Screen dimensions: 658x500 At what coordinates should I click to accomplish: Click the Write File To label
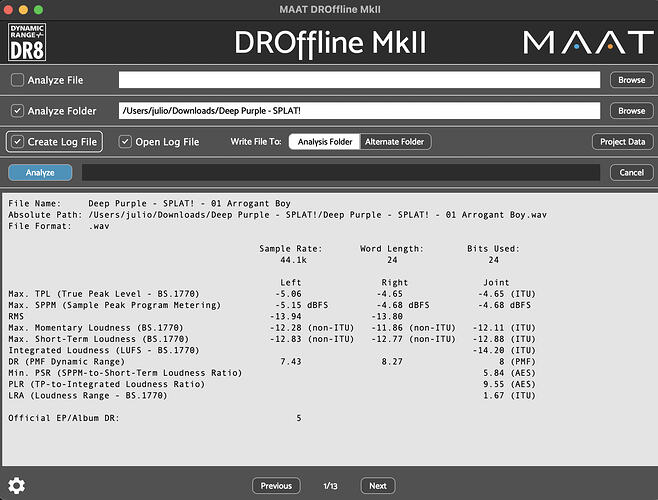click(x=256, y=142)
